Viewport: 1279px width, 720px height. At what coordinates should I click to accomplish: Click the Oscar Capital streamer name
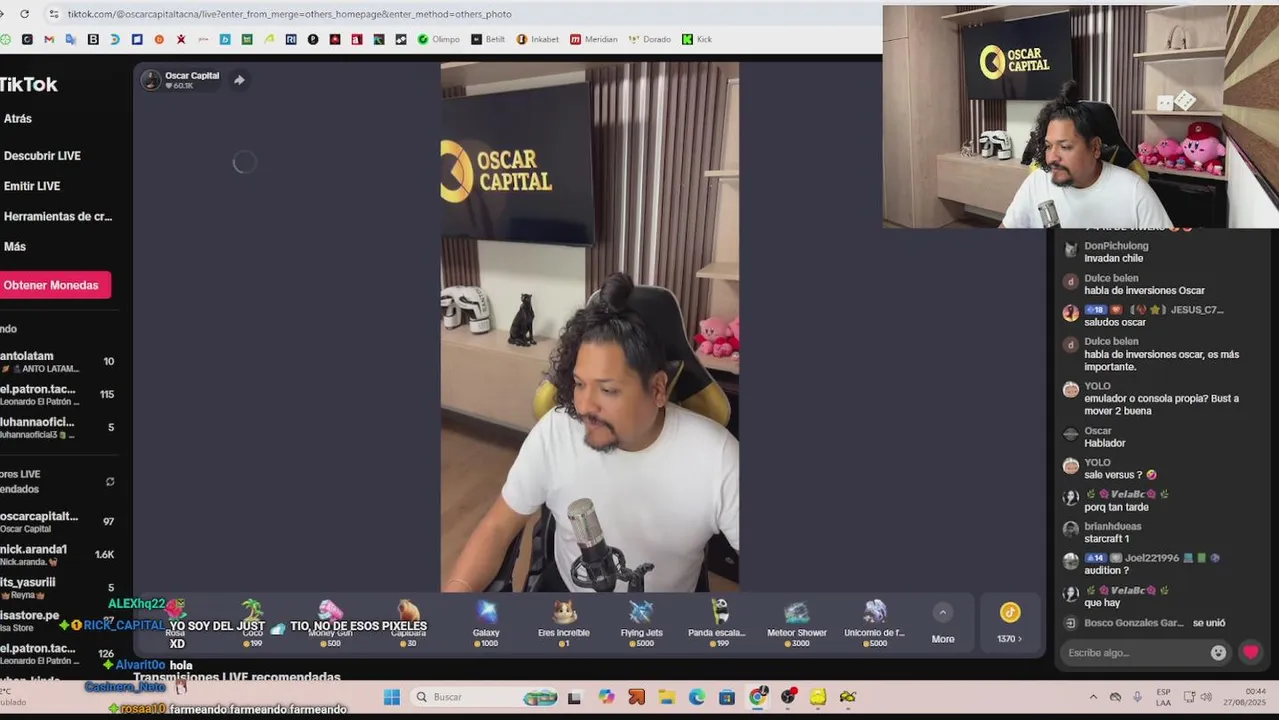pos(192,76)
